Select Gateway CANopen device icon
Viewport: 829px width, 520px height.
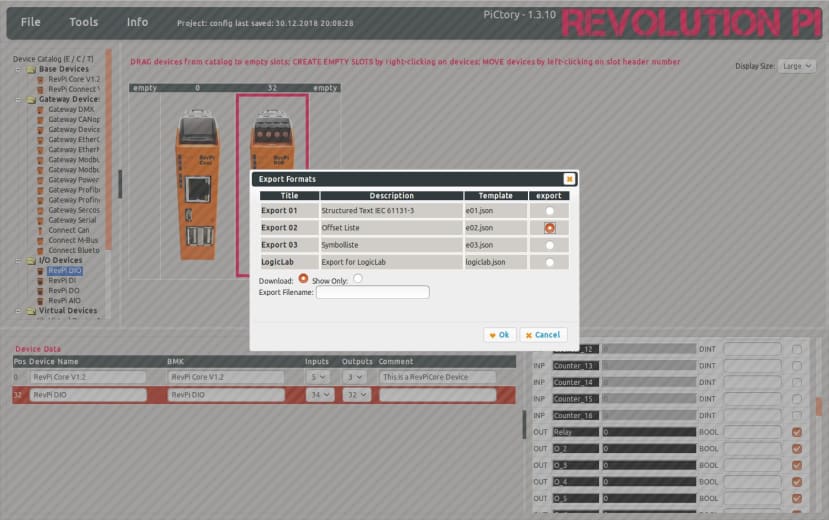point(40,119)
